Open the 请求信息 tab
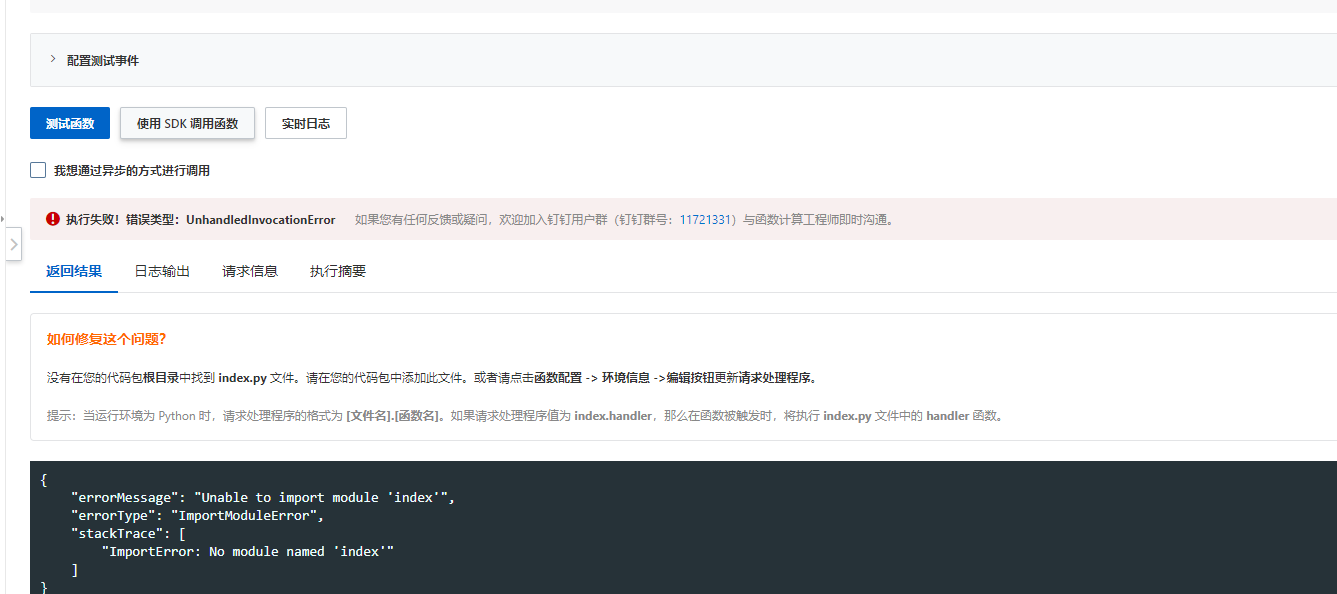 [x=250, y=271]
